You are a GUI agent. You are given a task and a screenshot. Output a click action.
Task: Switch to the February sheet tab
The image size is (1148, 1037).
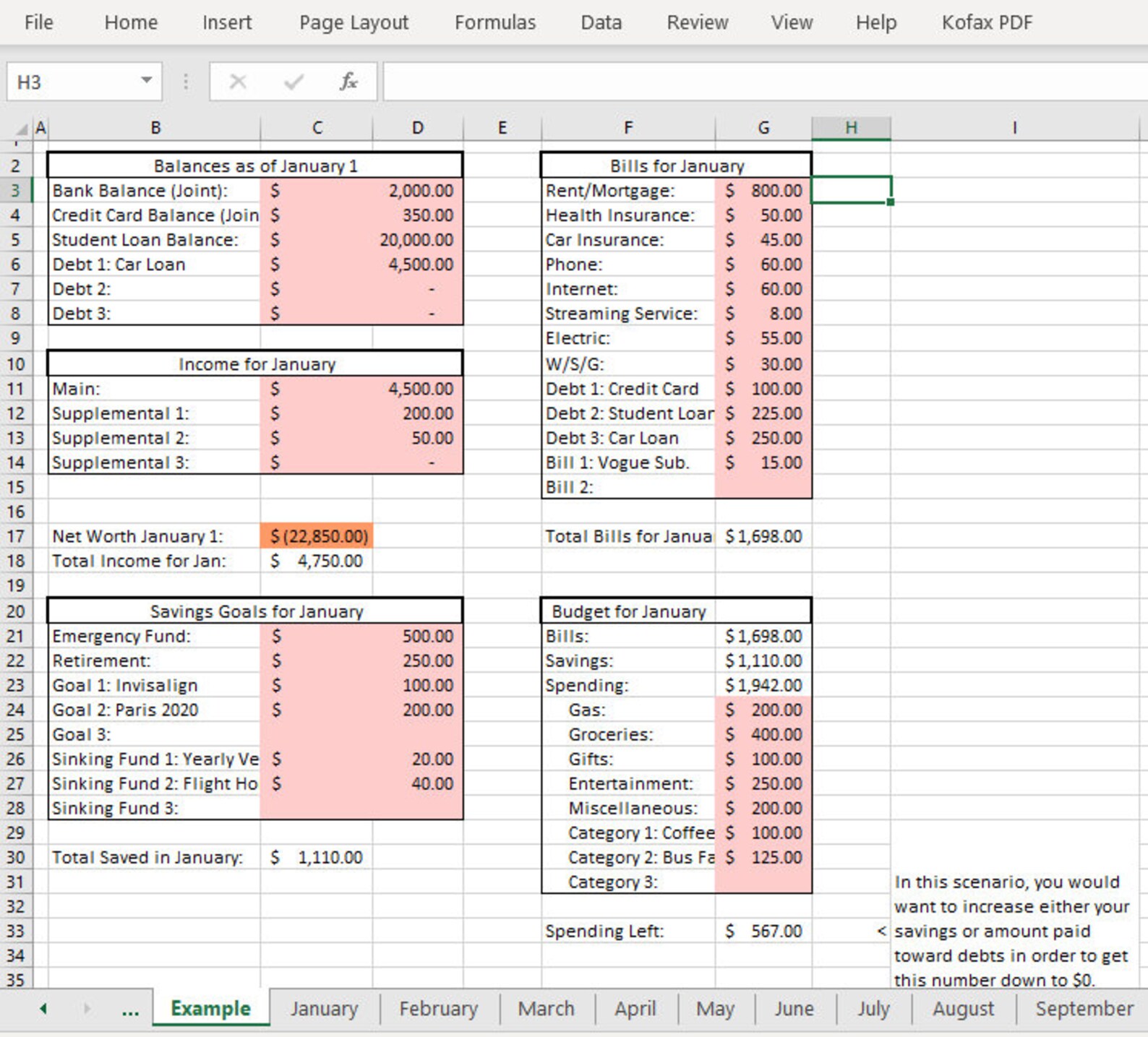click(439, 1008)
